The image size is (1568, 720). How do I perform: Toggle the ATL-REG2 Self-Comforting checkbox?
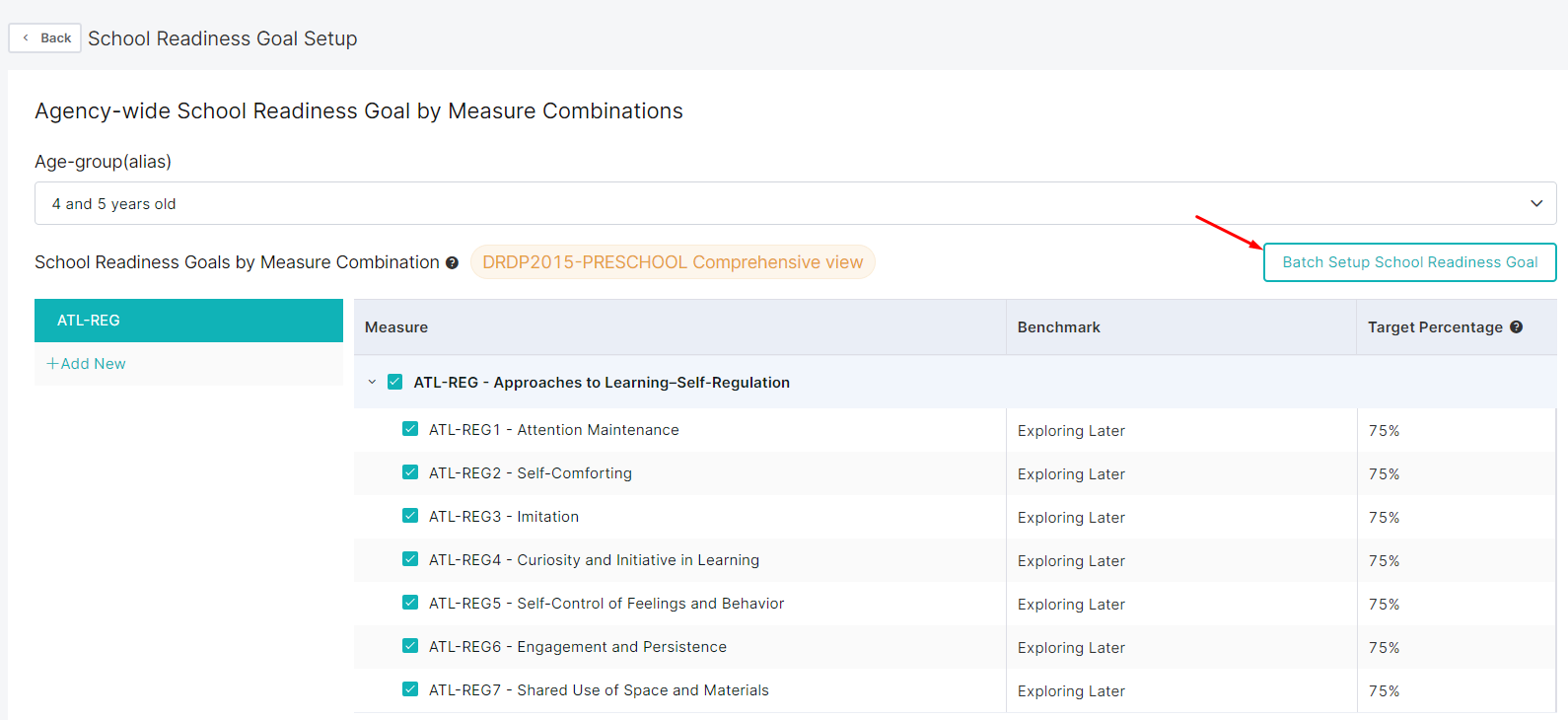point(410,472)
